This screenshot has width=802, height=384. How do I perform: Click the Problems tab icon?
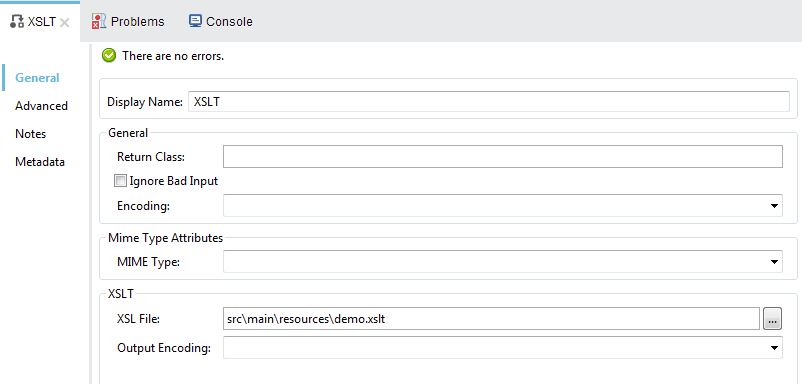click(x=98, y=21)
